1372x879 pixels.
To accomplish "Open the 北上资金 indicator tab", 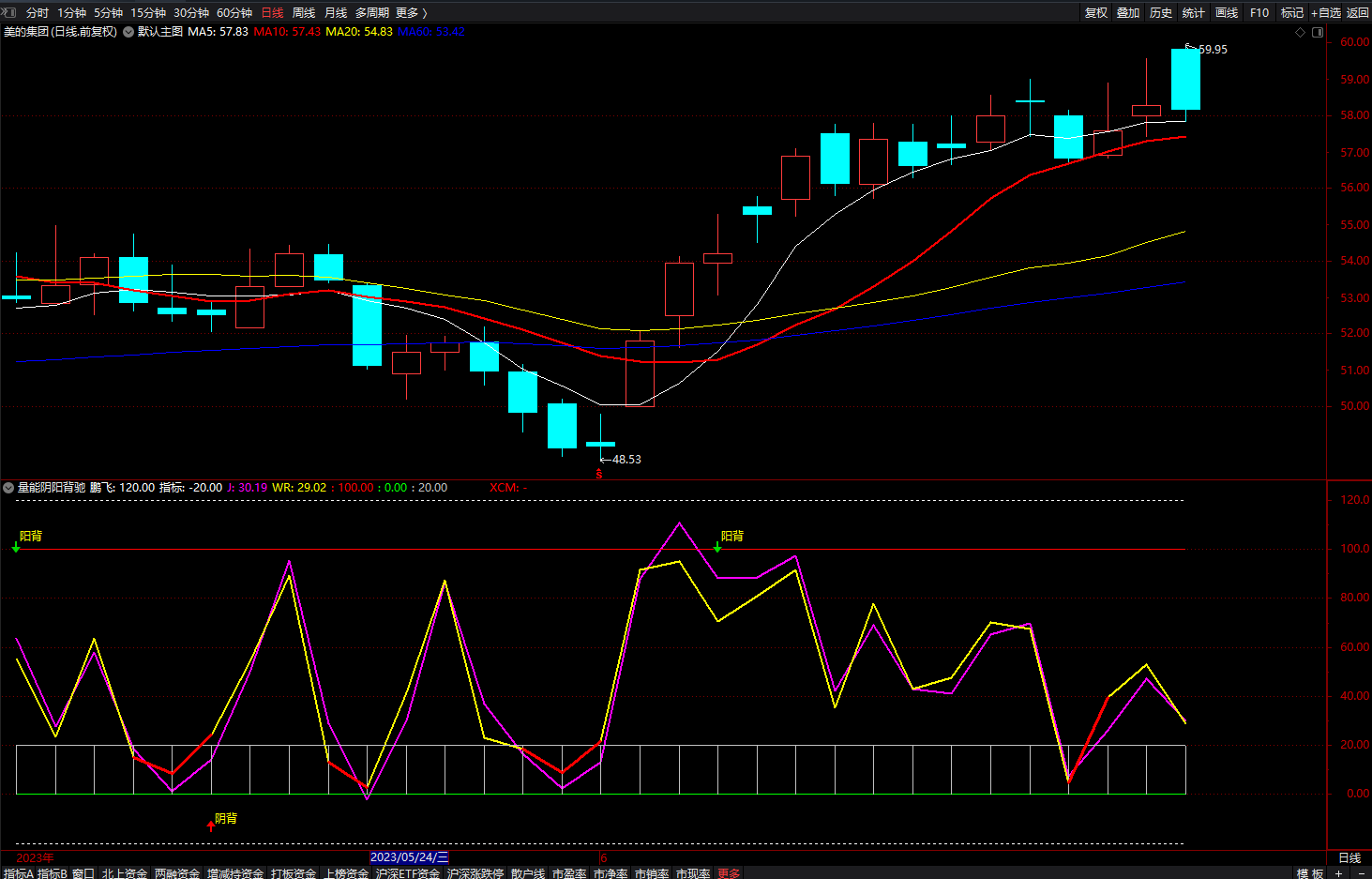I will [125, 873].
